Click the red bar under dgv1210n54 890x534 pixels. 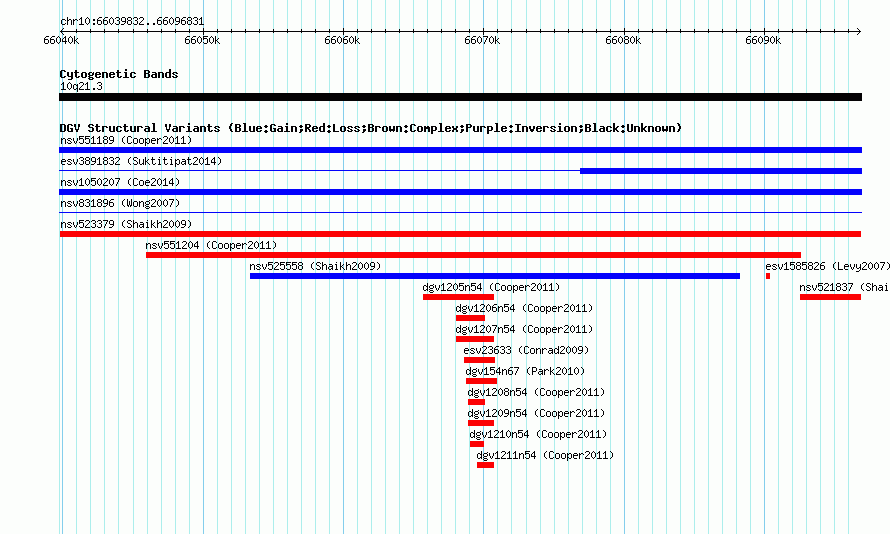pos(477,444)
